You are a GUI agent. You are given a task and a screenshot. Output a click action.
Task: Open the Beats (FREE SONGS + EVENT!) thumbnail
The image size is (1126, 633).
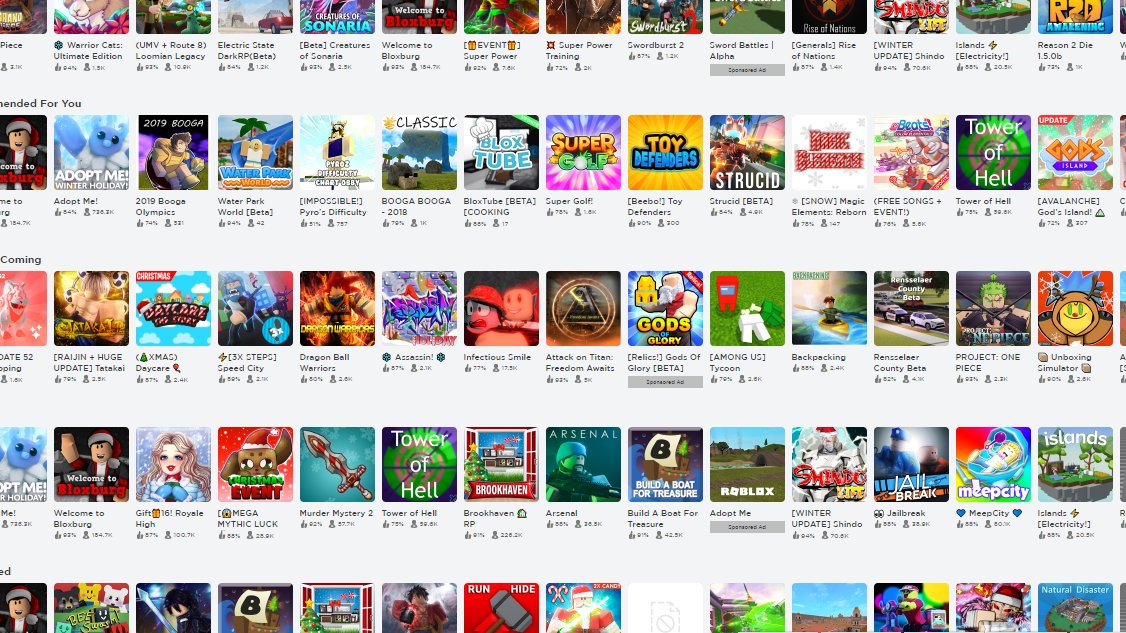911,152
